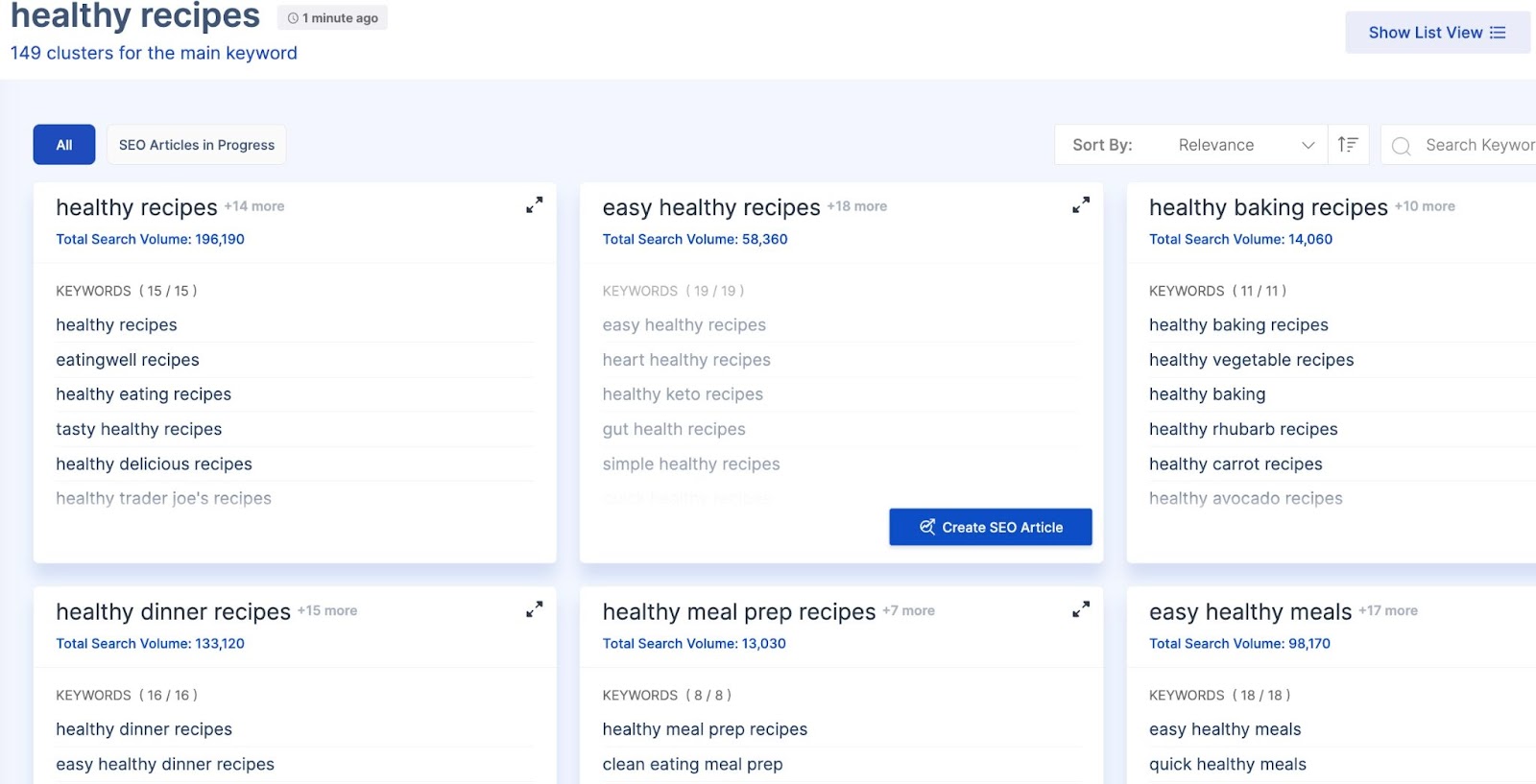Focus the Search Keyword input field
1536x784 pixels.
1478,145
